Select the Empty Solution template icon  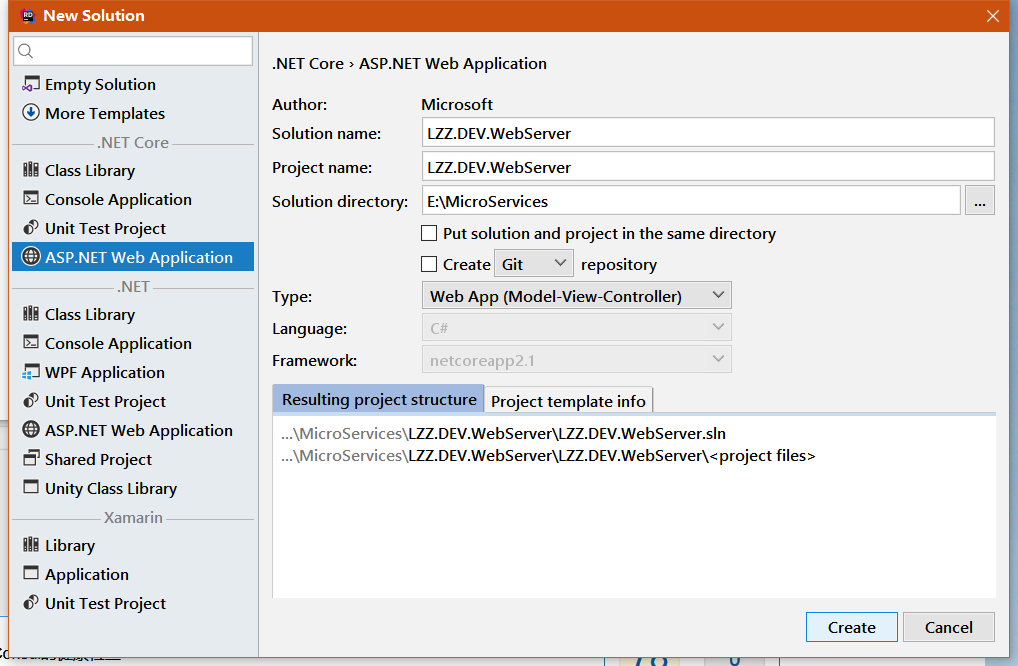[31, 84]
